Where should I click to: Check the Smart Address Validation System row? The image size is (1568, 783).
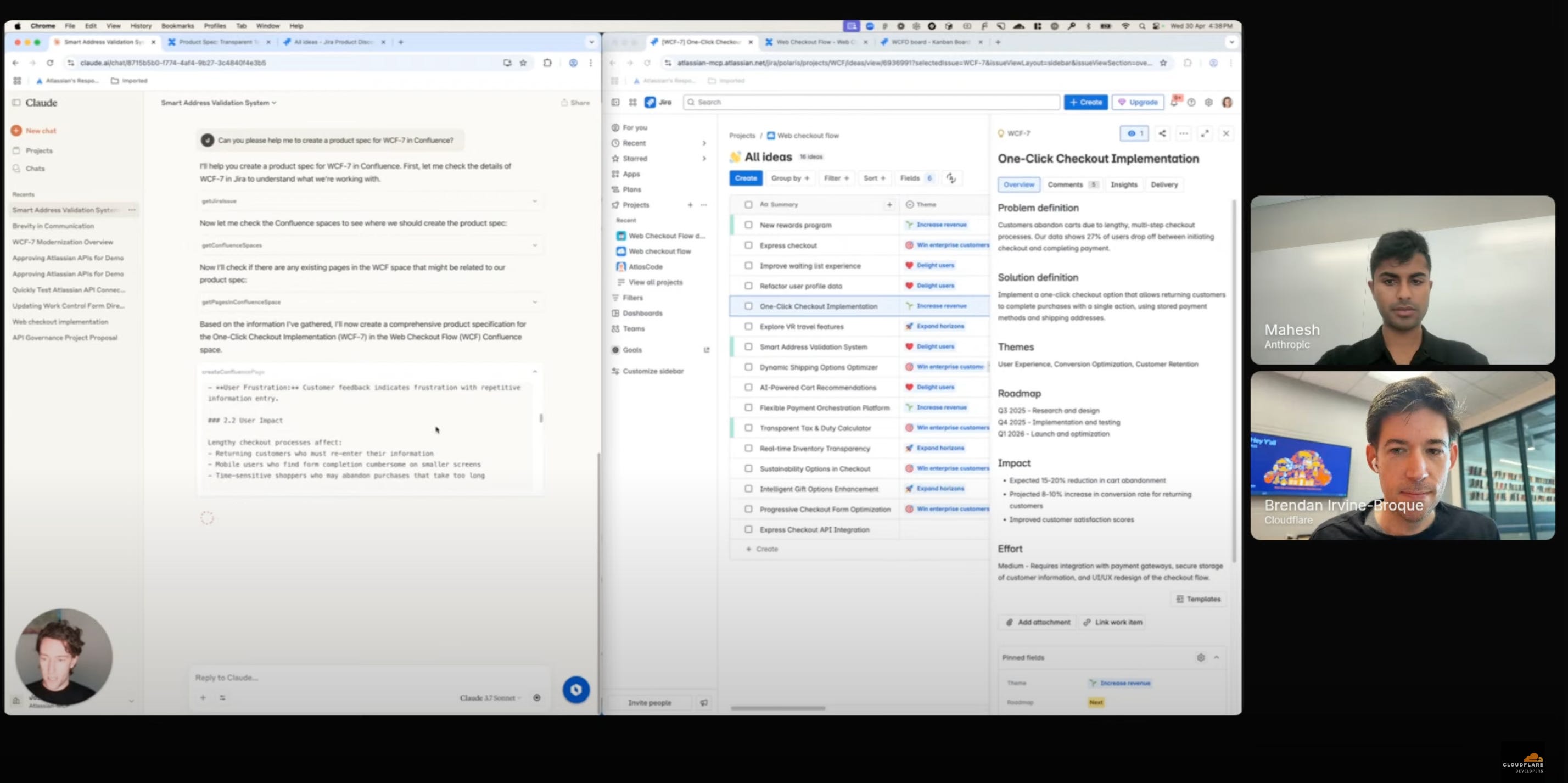(749, 347)
